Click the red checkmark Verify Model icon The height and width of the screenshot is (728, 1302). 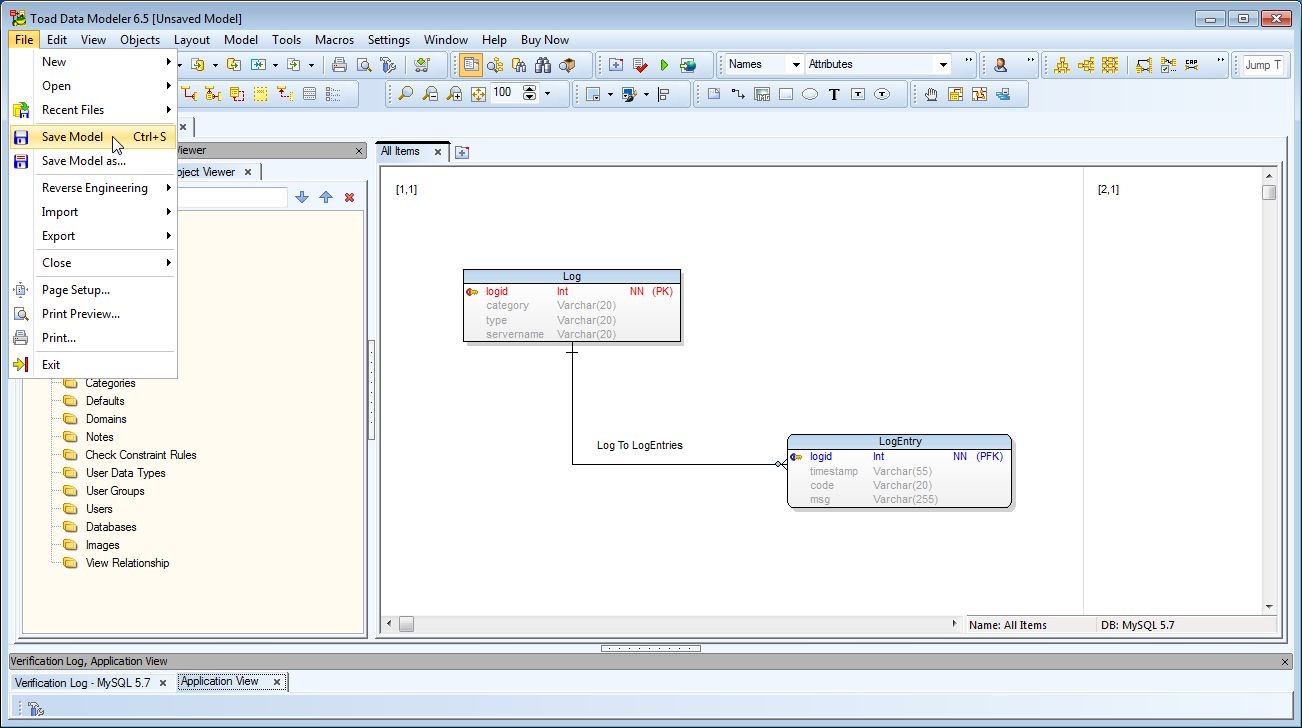(x=640, y=65)
